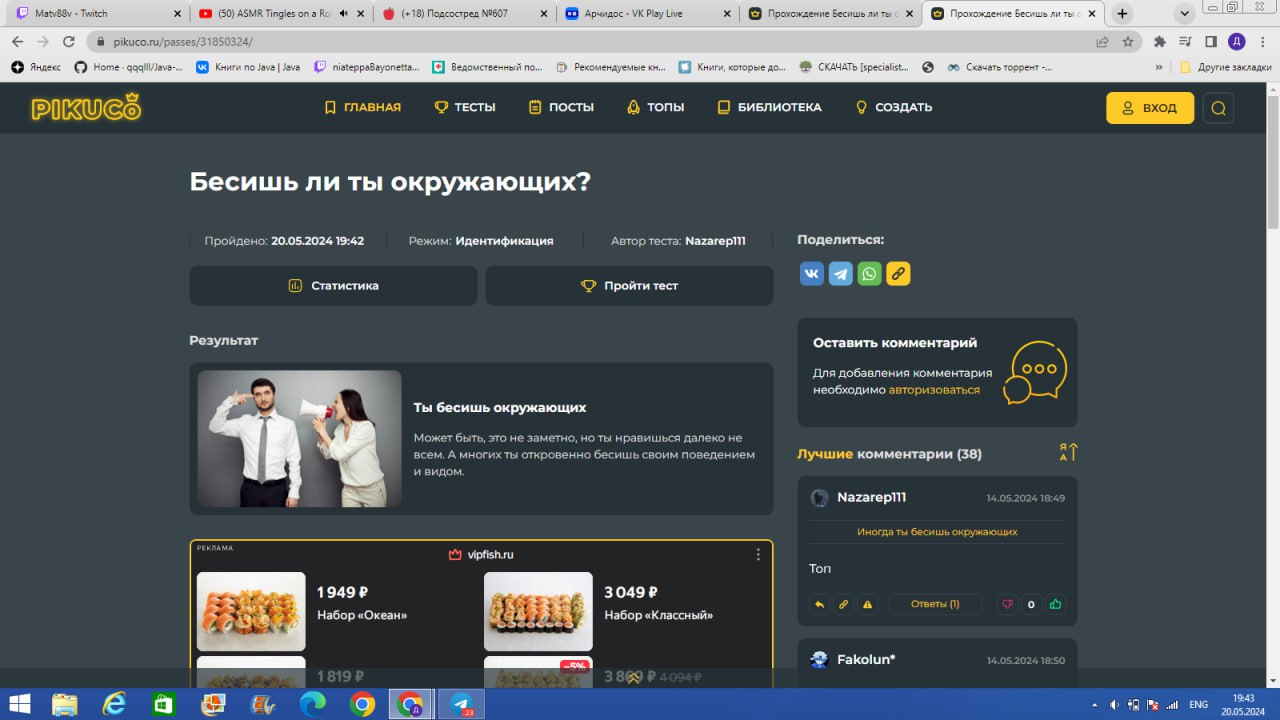Share via VK icon
This screenshot has width=1280, height=720.
click(x=812, y=273)
